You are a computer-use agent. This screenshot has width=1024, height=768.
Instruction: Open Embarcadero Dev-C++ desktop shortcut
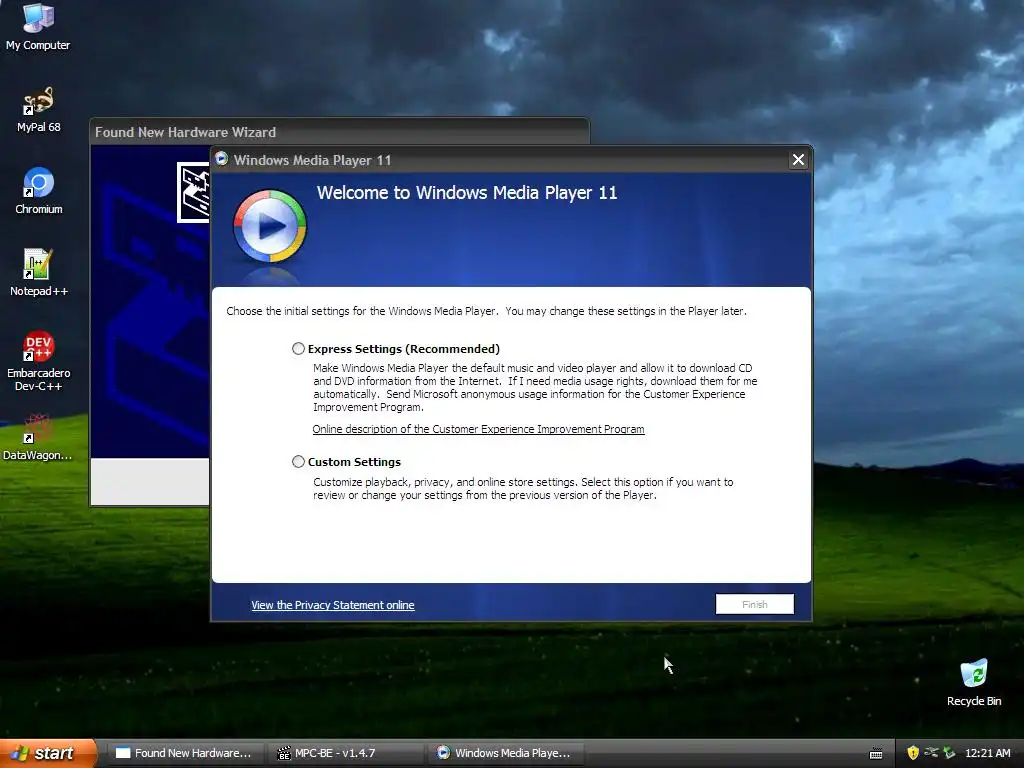click(x=39, y=361)
